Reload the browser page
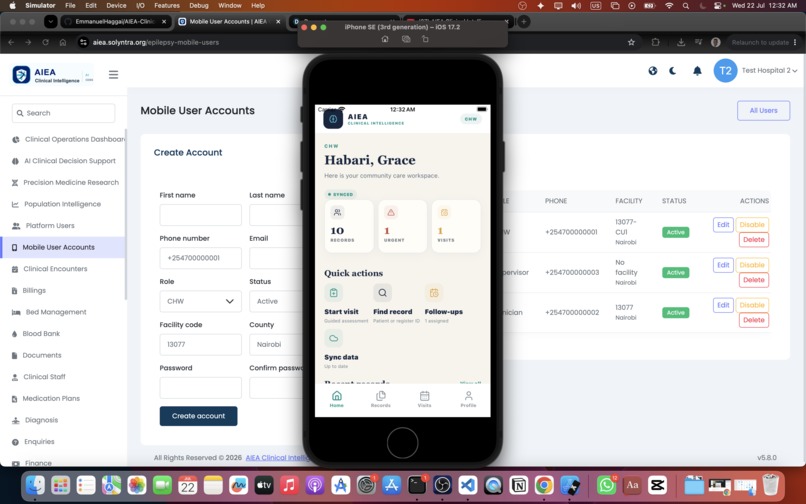806x504 pixels. point(45,43)
